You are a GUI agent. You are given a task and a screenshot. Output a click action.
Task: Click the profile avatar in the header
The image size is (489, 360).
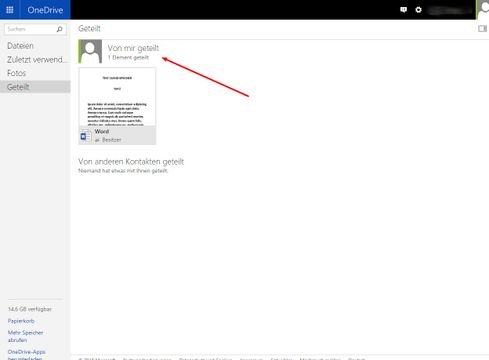coord(483,9)
